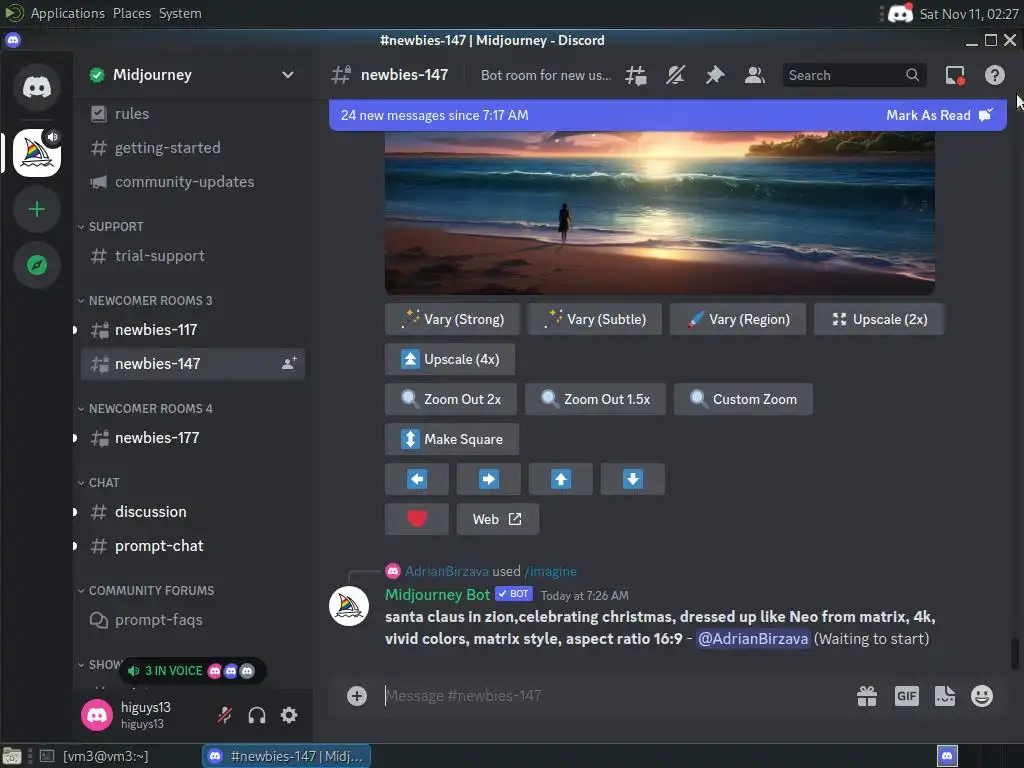Open the newbies-117 channel
The width and height of the screenshot is (1024, 768).
(x=192, y=330)
